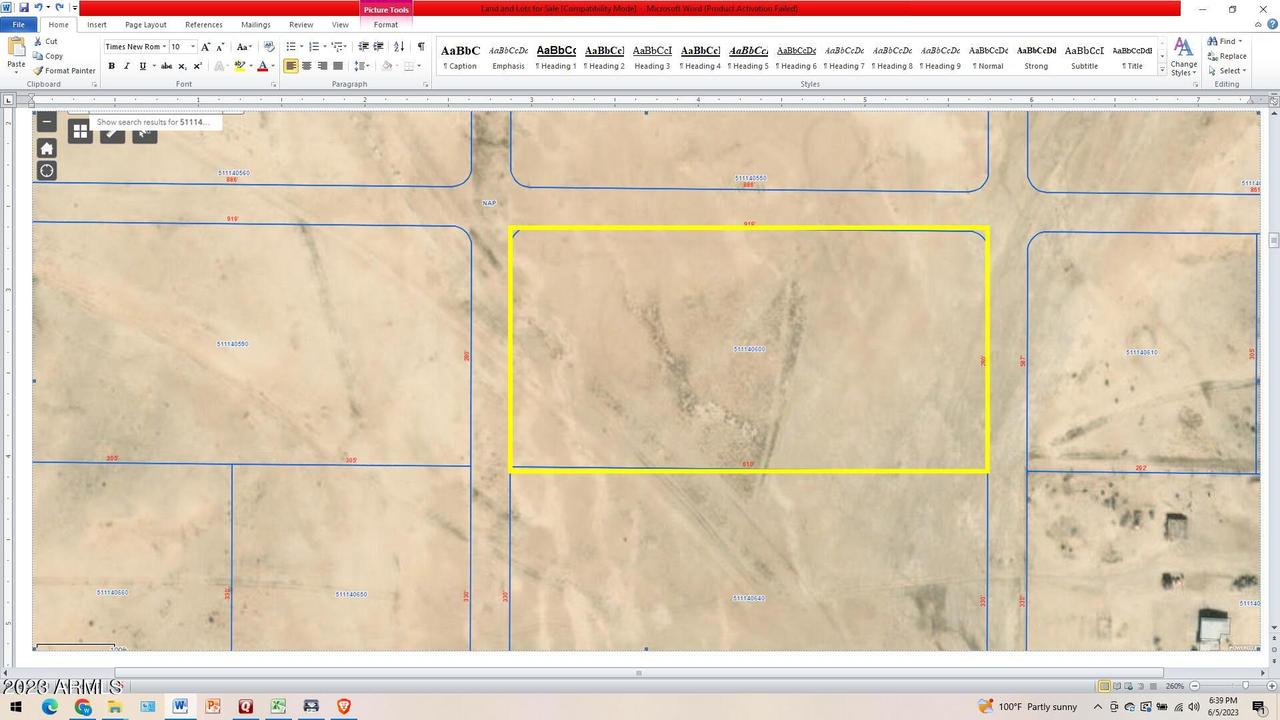Open the Mailings tab
The height and width of the screenshot is (720, 1280).
pos(255,25)
